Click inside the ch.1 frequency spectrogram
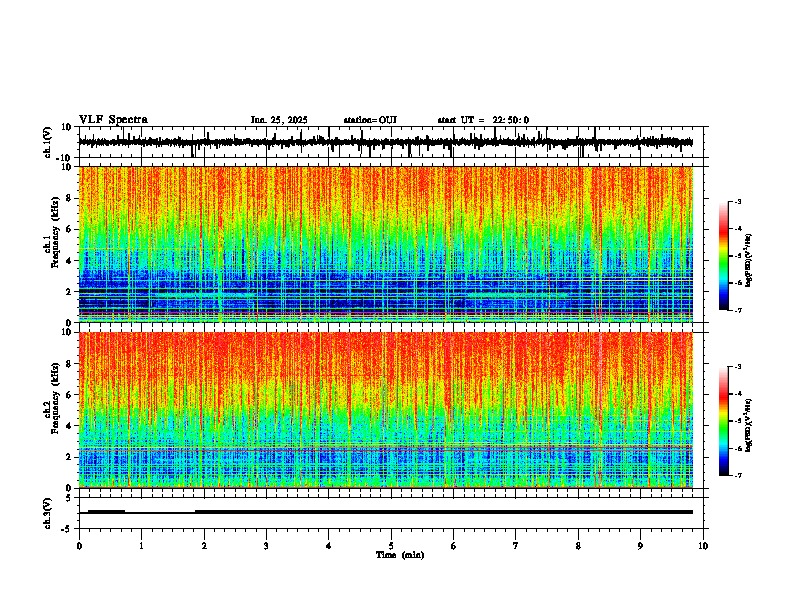The image size is (792, 612). point(385,244)
